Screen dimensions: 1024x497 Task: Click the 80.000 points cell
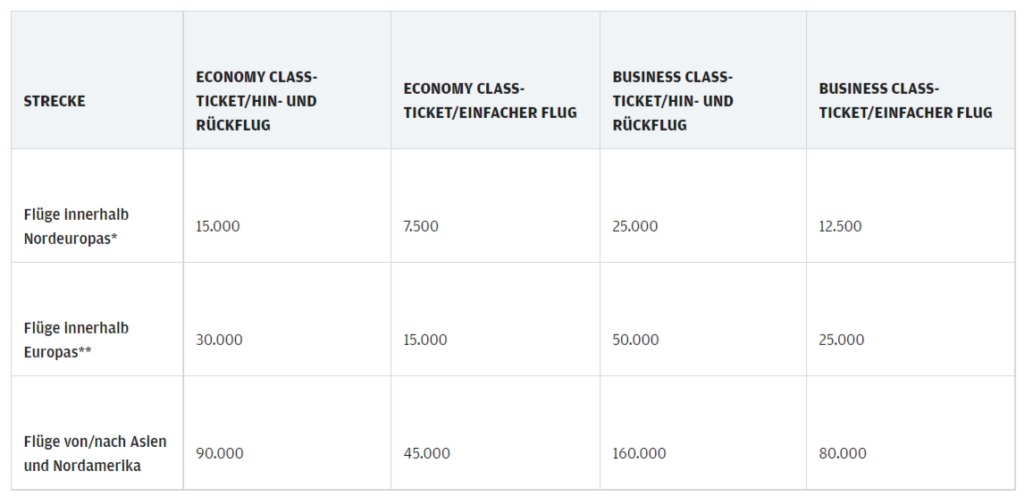[842, 454]
